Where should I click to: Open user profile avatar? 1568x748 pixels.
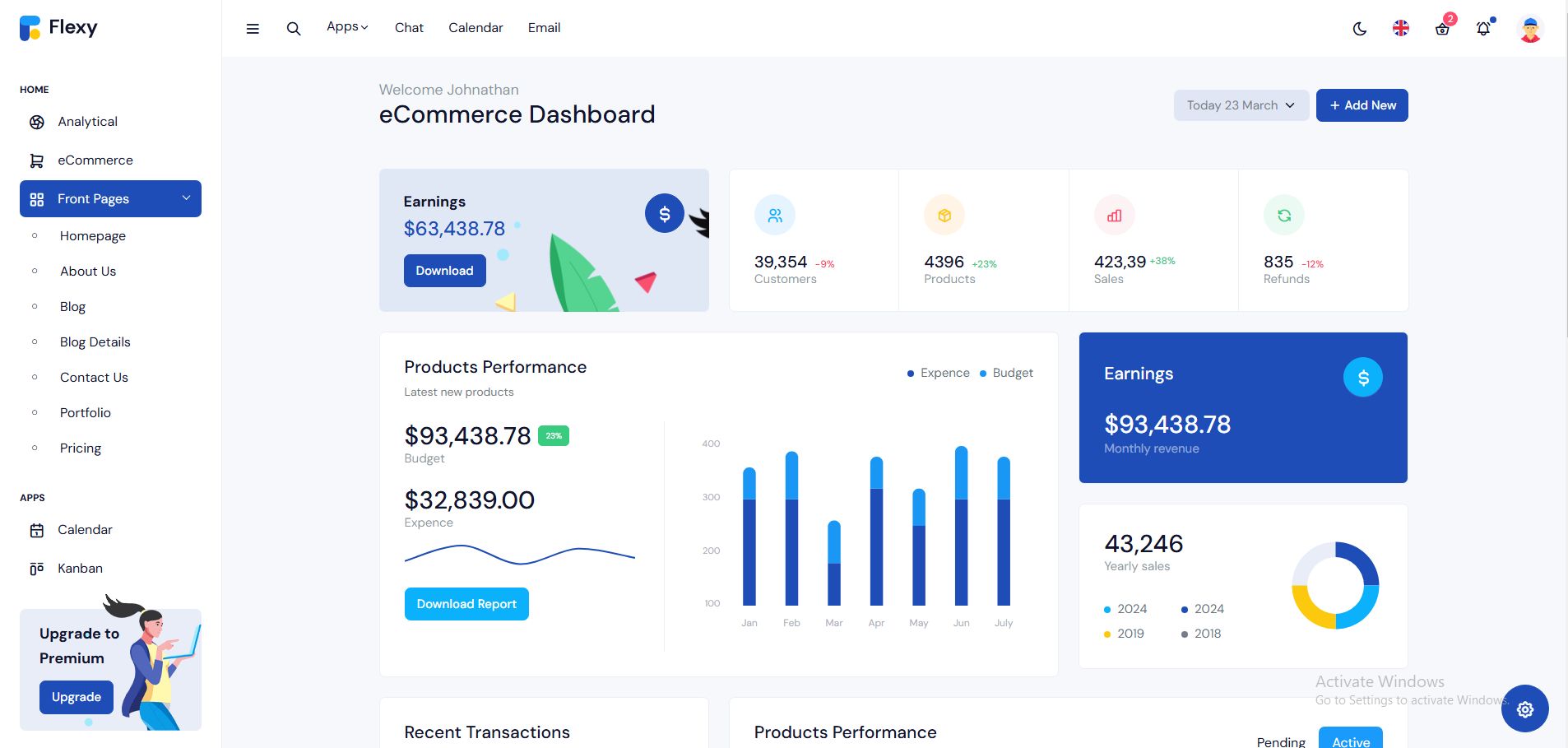tap(1530, 29)
